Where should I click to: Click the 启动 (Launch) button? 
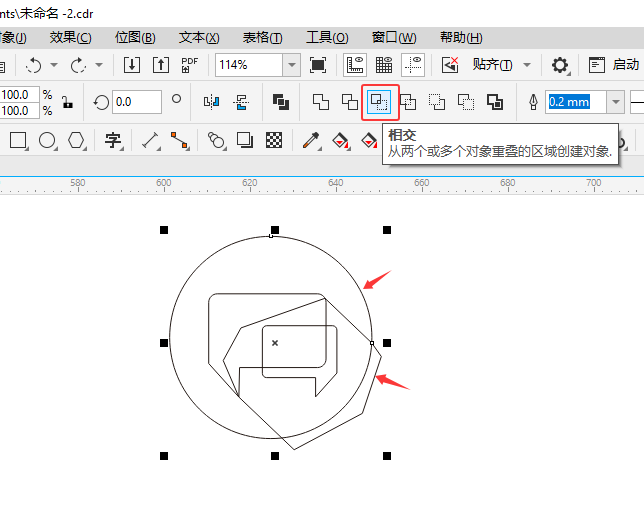(x=614, y=65)
